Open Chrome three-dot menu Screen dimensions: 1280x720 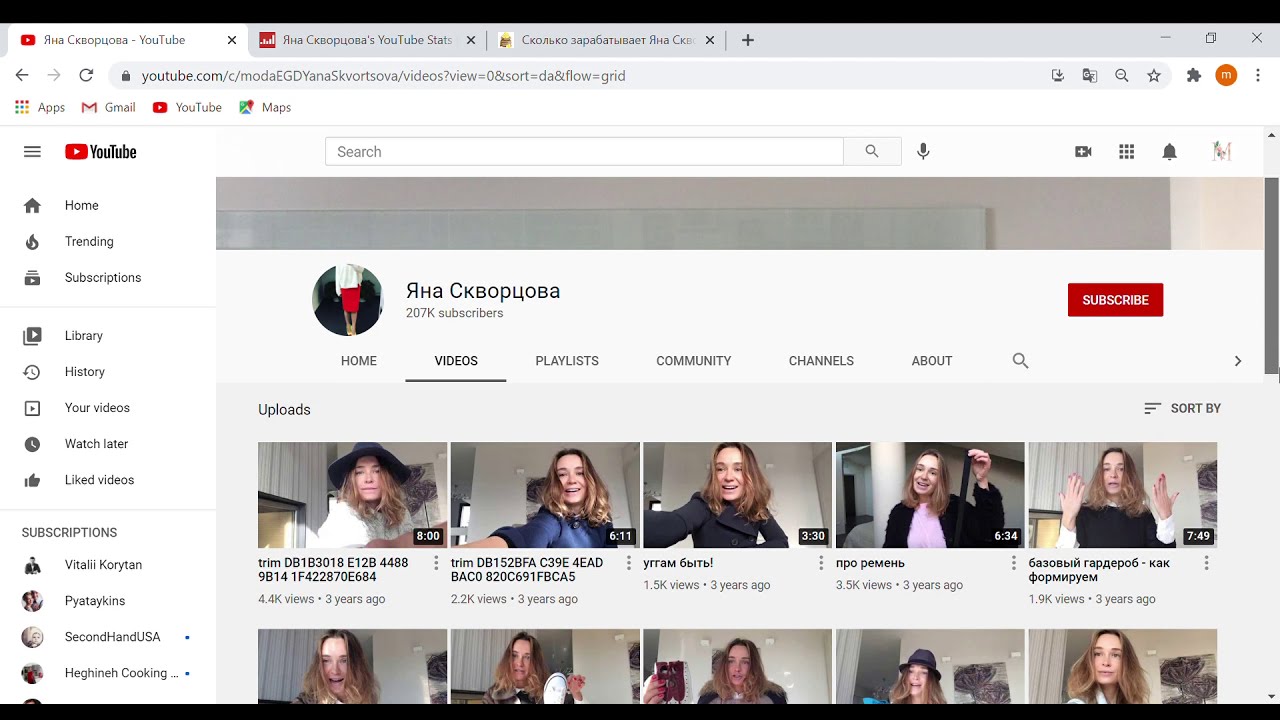1257,75
